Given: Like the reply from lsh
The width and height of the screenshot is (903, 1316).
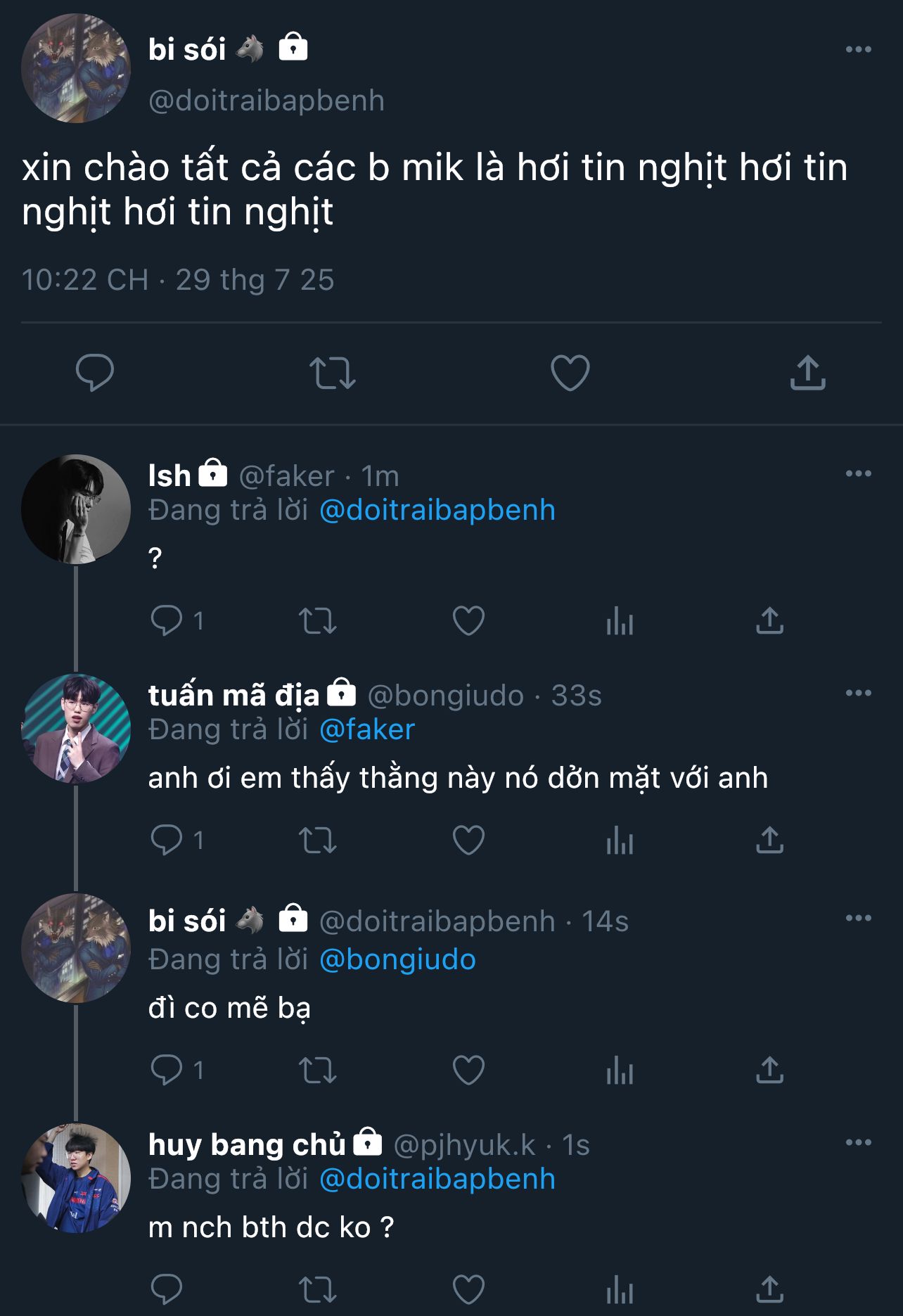Looking at the screenshot, I should (x=468, y=621).
